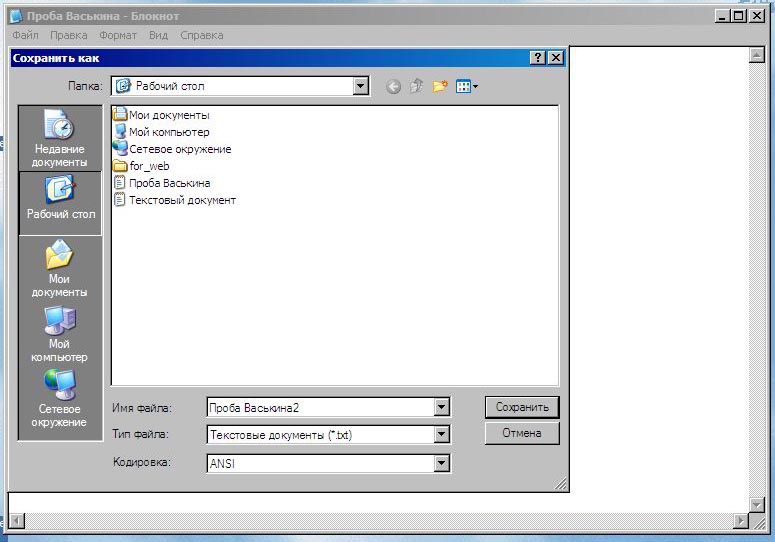
Task: Click the Back navigation arrow icon
Action: tap(393, 87)
